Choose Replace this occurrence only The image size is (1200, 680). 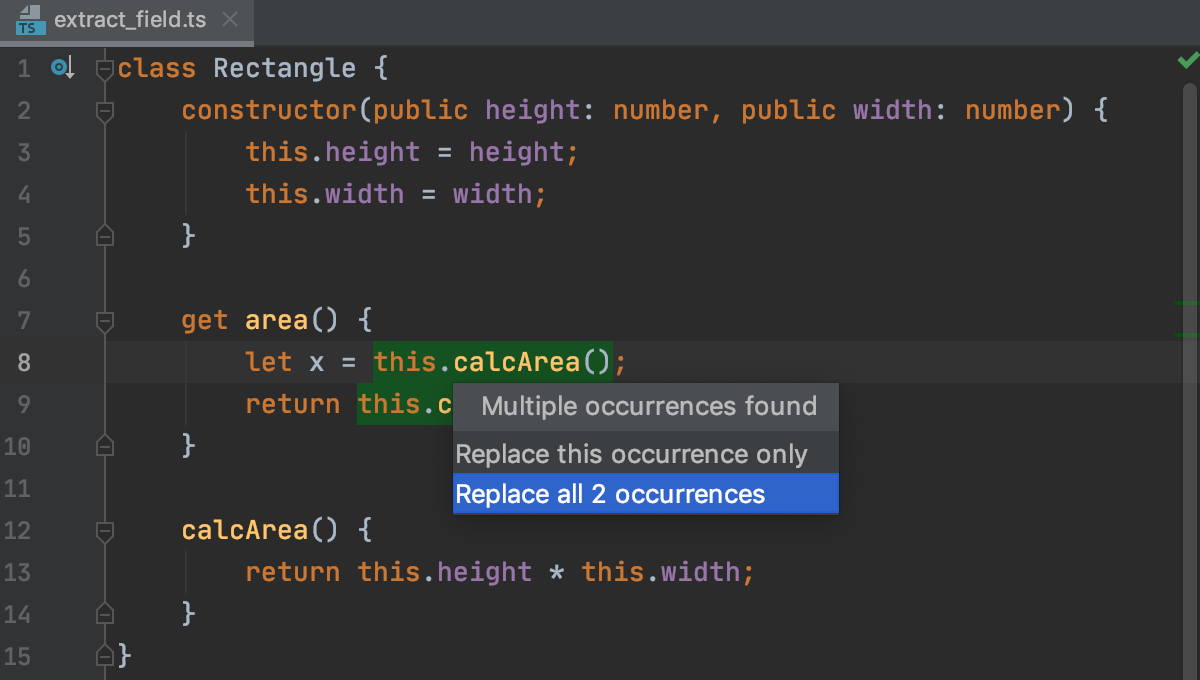630,454
